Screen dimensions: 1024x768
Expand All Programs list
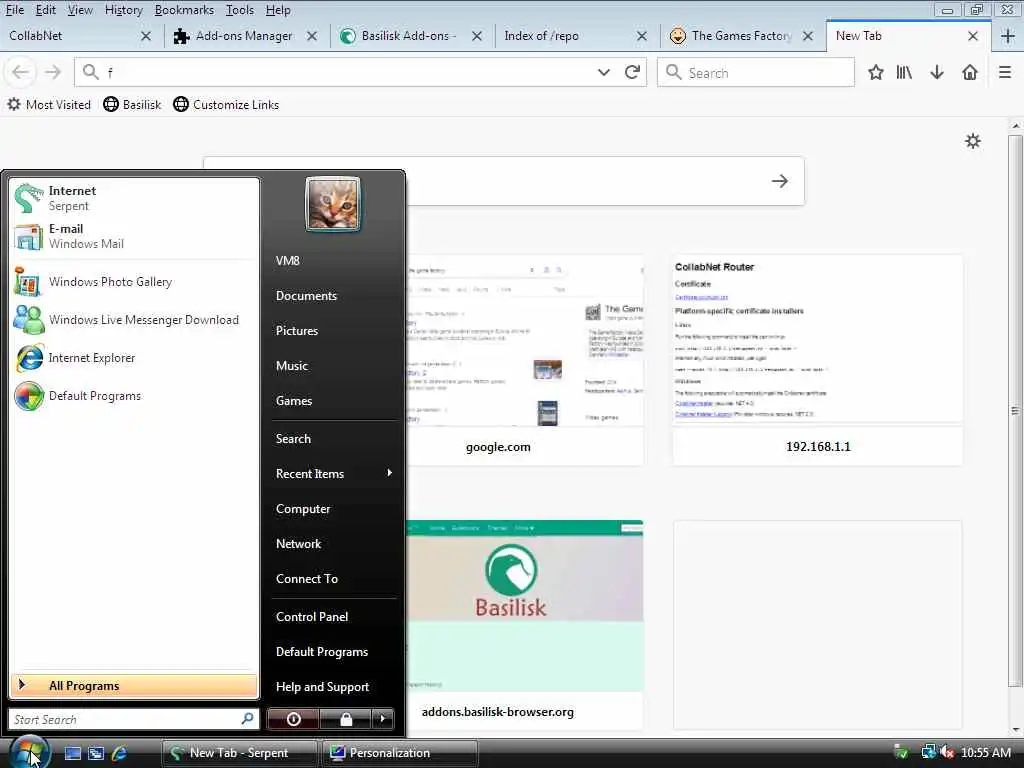point(134,686)
